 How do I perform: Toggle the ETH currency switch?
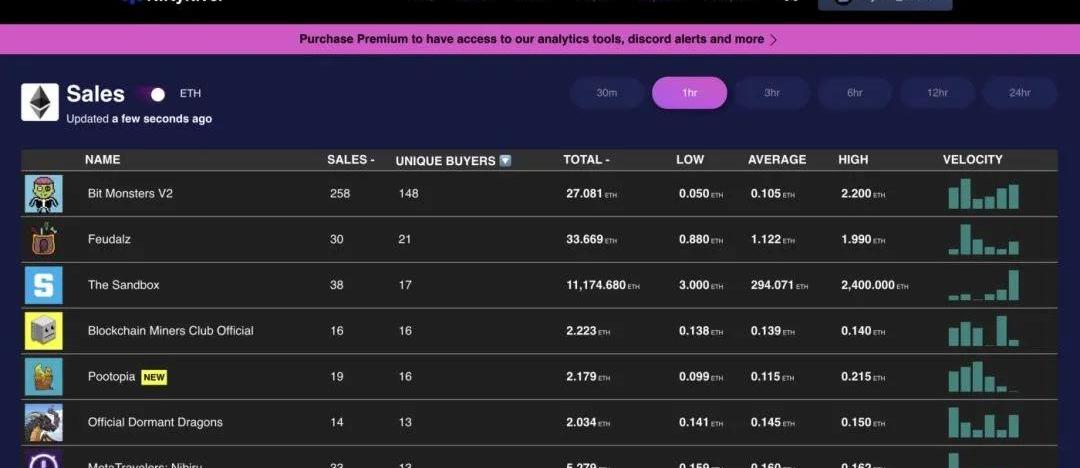(x=152, y=94)
